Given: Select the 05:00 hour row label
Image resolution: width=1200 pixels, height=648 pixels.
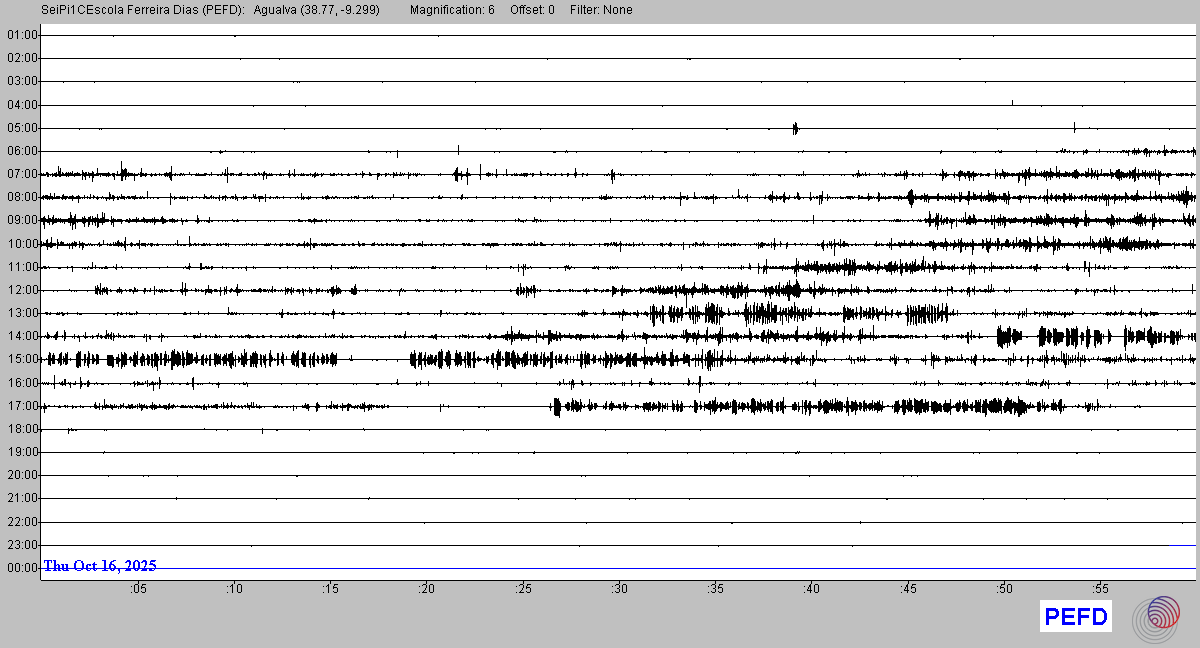Looking at the screenshot, I should (21, 128).
